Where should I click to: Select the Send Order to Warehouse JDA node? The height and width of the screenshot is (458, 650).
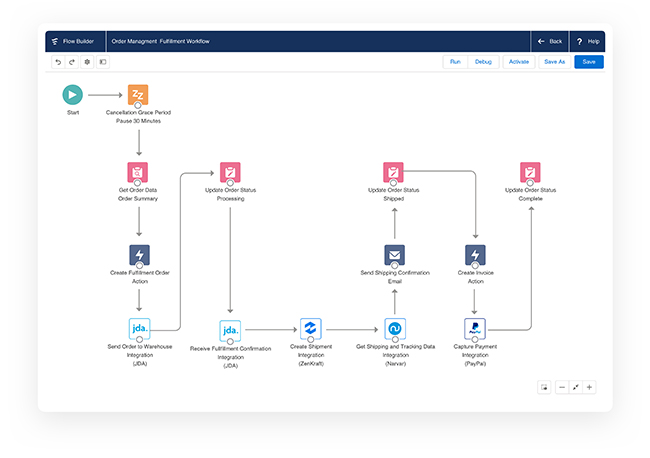click(x=139, y=328)
